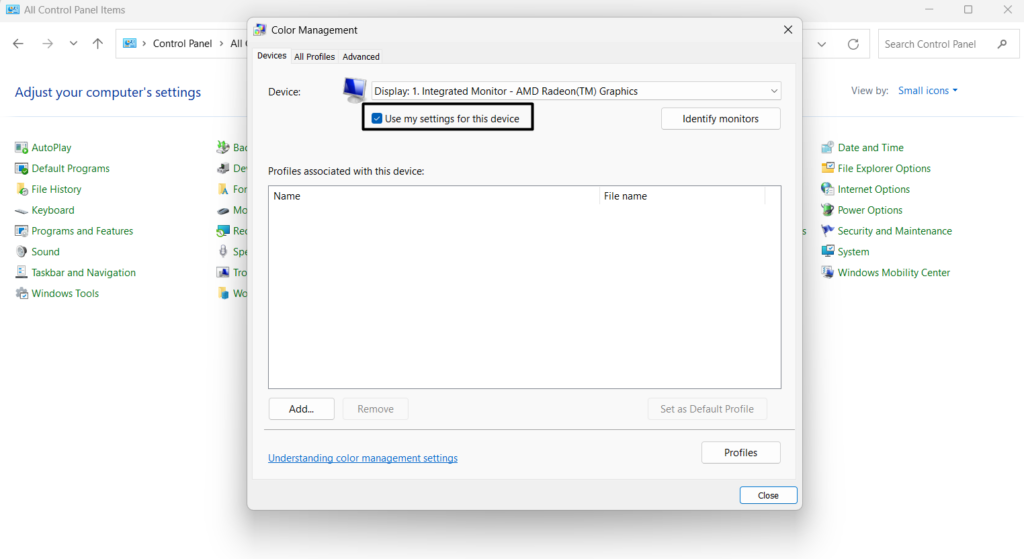
Task: Open recent locations dropdown arrow
Action: click(x=73, y=44)
